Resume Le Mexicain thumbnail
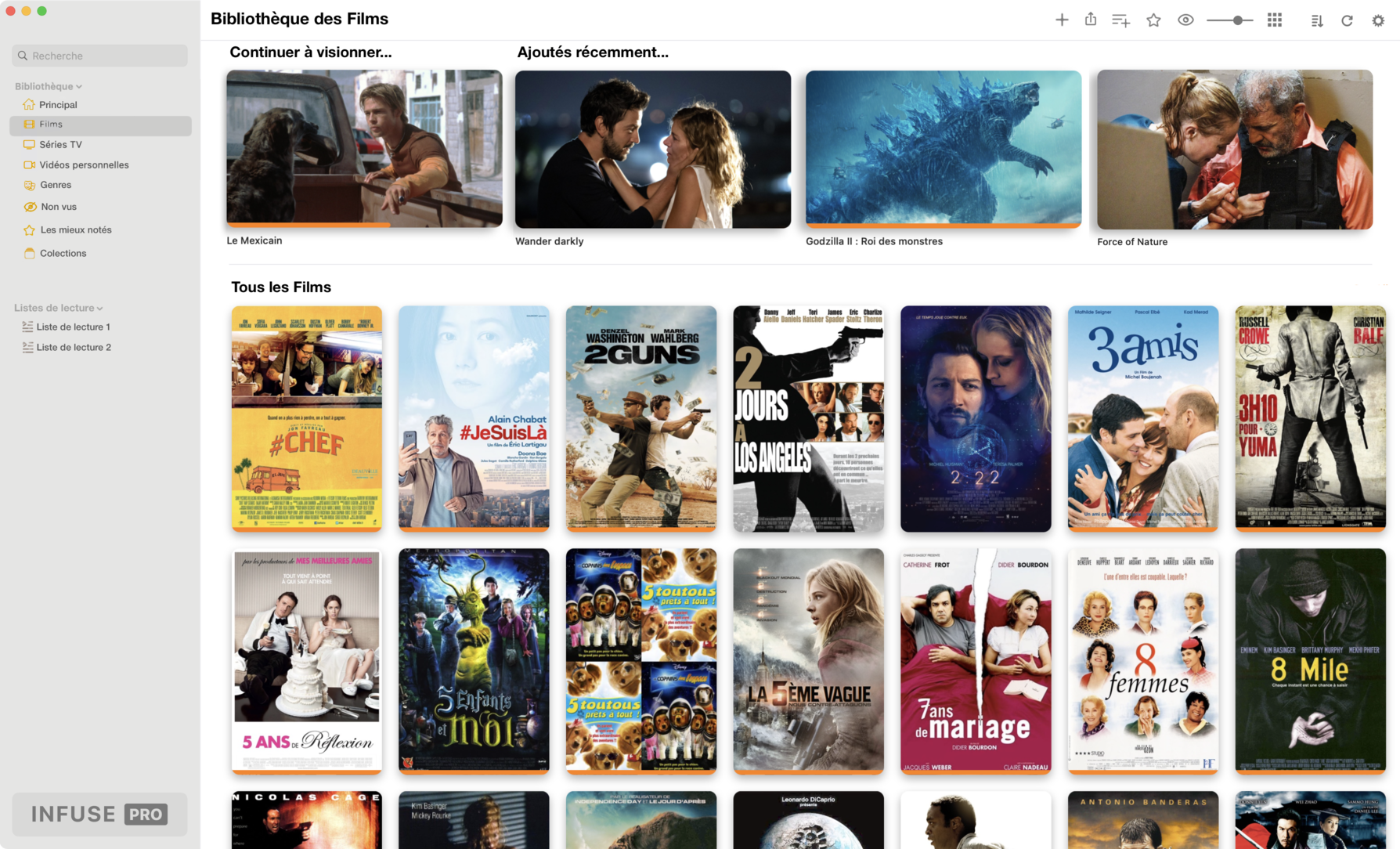 [364, 149]
